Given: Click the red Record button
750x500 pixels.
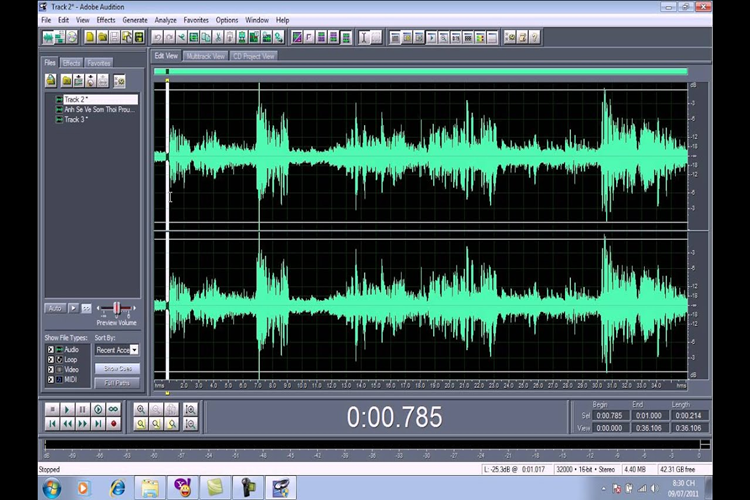Looking at the screenshot, I should [x=113, y=424].
